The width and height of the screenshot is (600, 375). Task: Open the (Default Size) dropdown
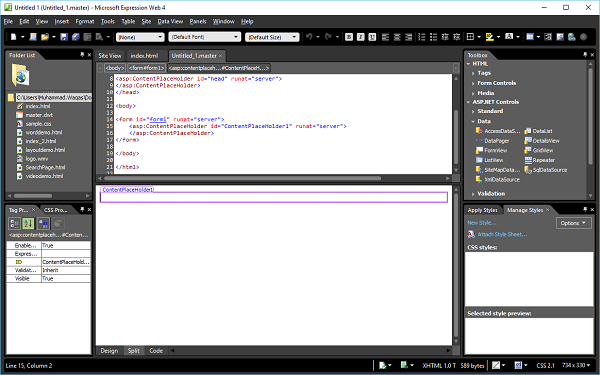(272, 37)
